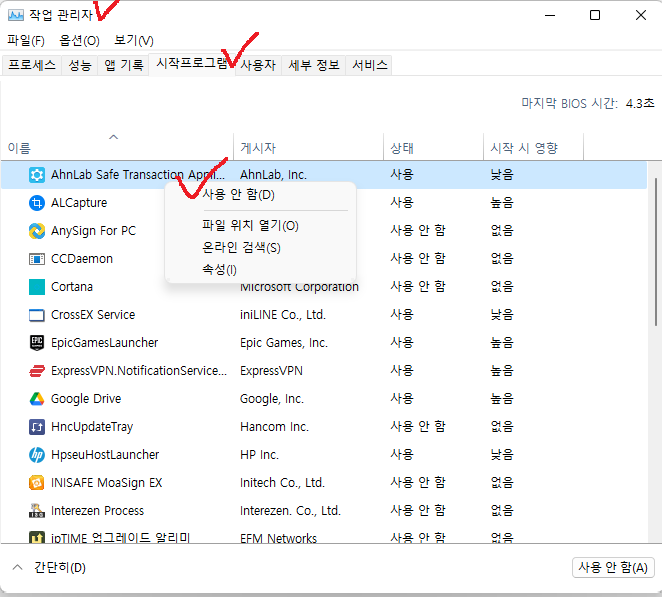The height and width of the screenshot is (597, 662).
Task: Select the Cortana row name
Action: (x=72, y=287)
